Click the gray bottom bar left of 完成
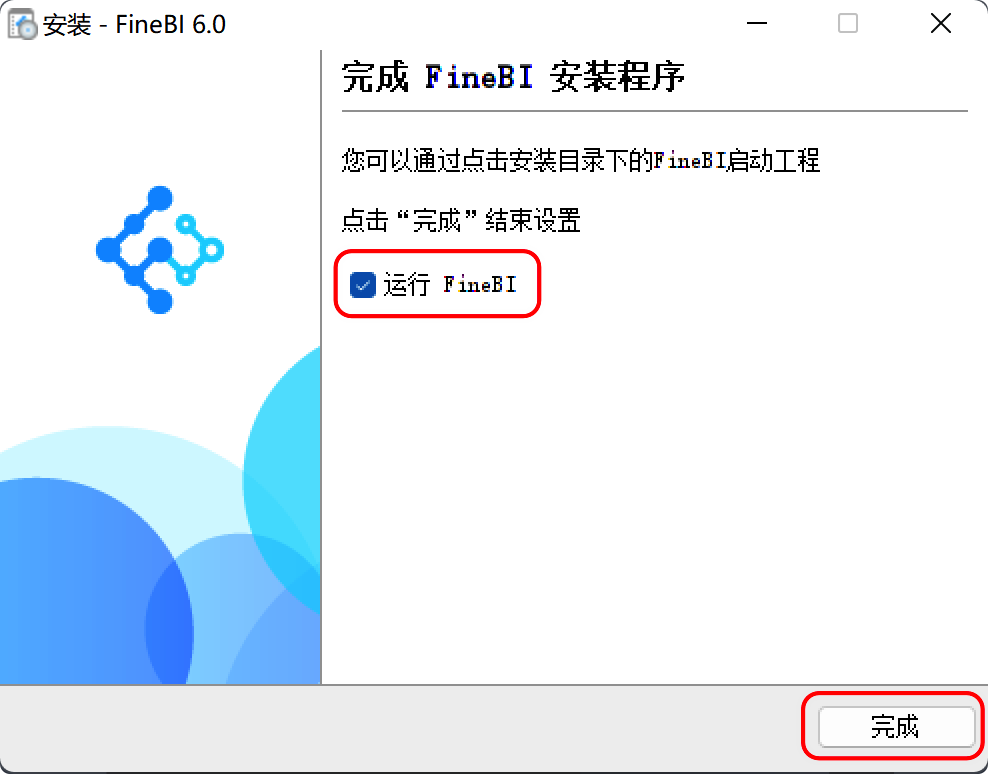The width and height of the screenshot is (988, 774). click(403, 728)
